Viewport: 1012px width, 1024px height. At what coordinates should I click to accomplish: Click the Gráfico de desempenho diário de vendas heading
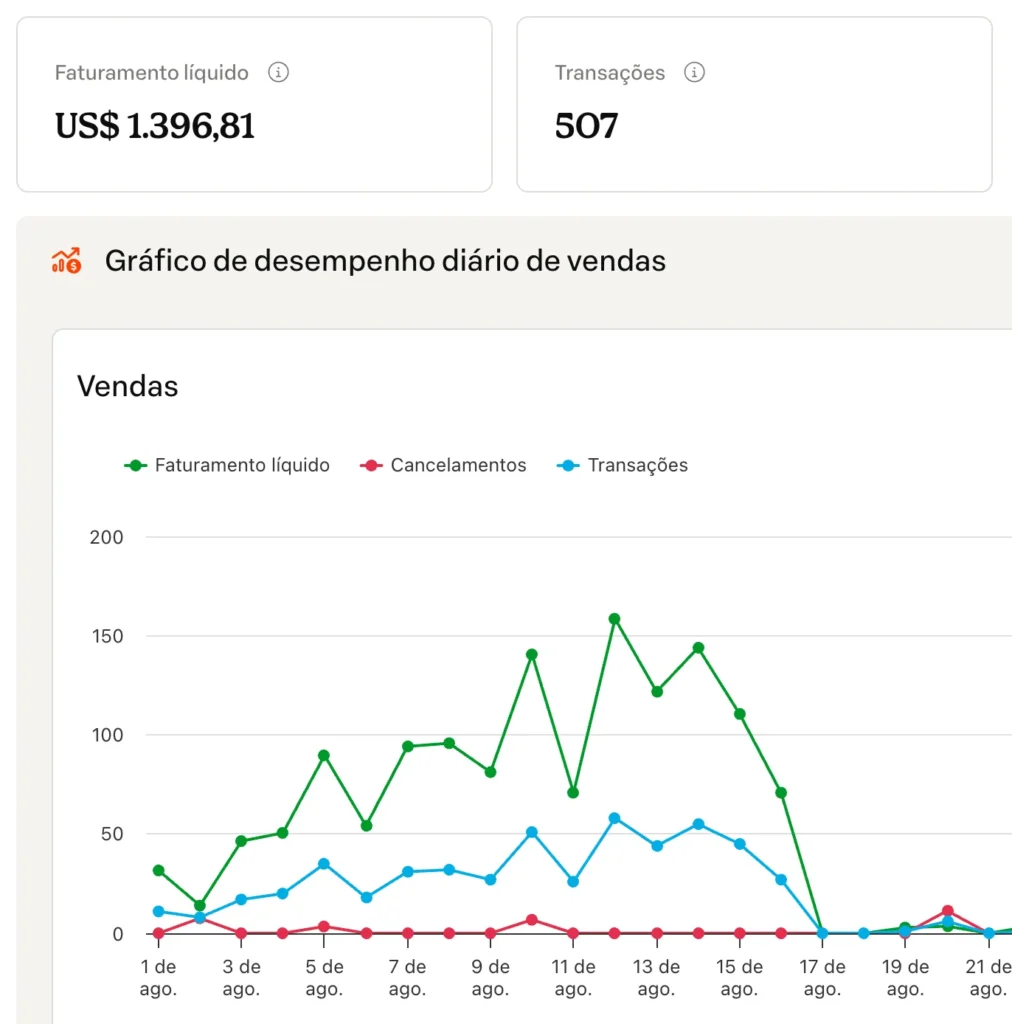coord(385,261)
